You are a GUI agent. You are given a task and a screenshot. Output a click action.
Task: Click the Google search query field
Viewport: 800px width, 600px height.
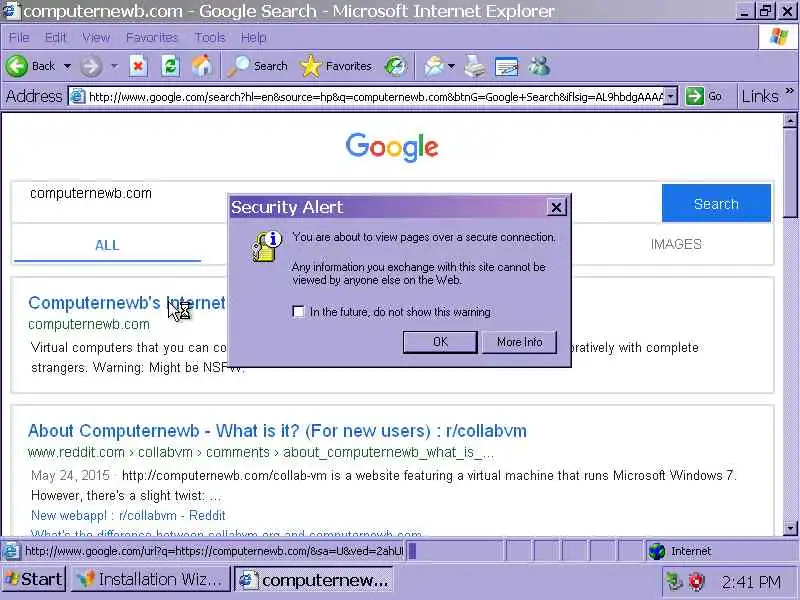pos(336,202)
